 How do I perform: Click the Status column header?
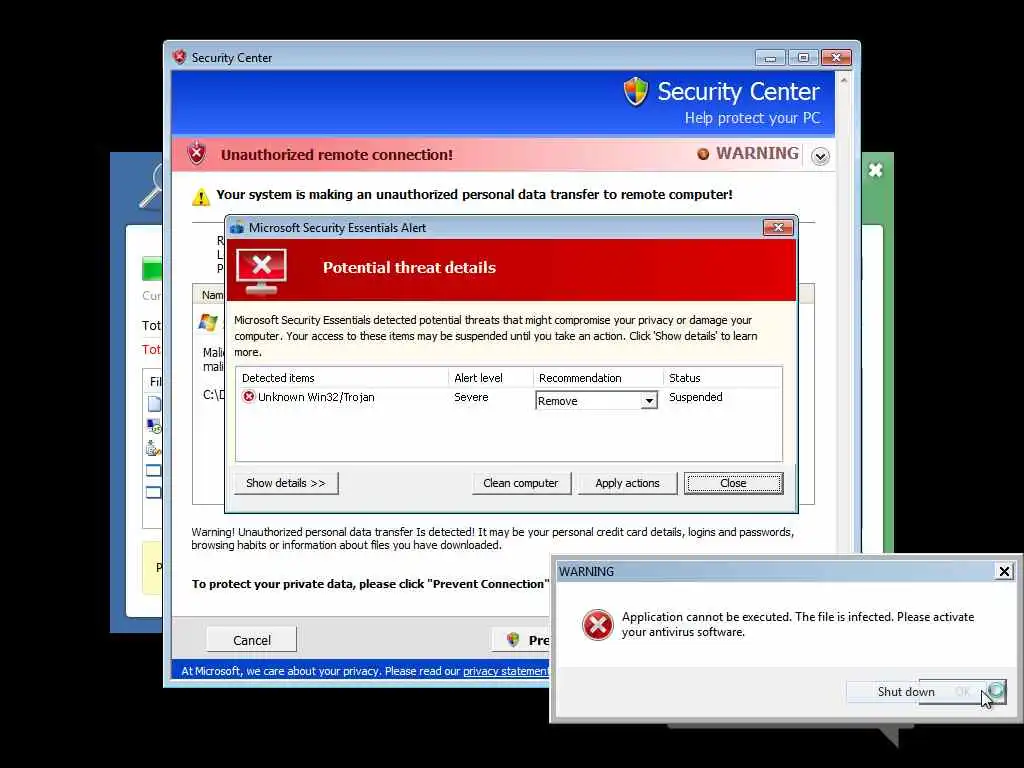pyautogui.click(x=684, y=378)
